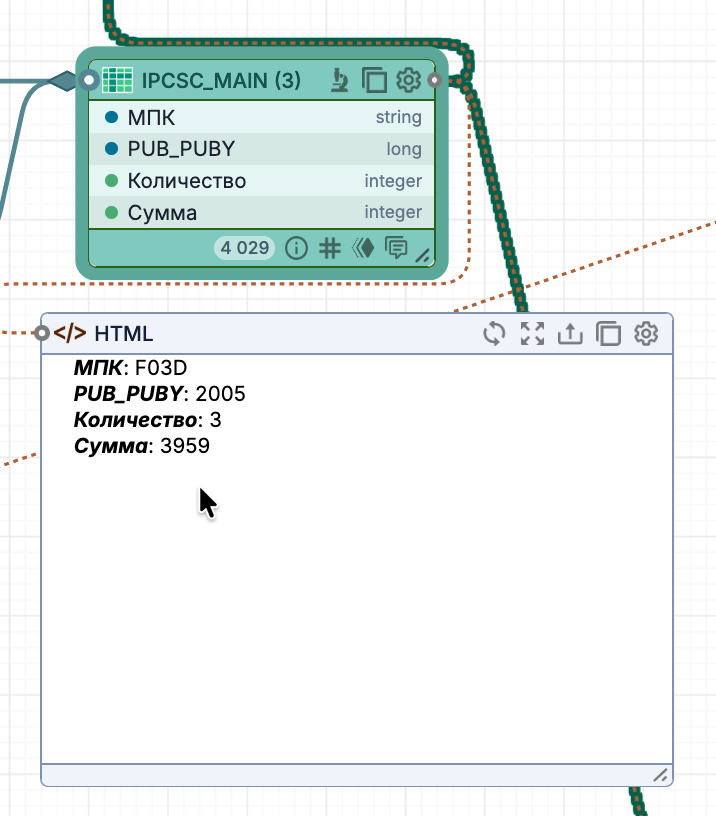716x816 pixels.
Task: Copy the HTML widget
Action: pyautogui.click(x=608, y=334)
